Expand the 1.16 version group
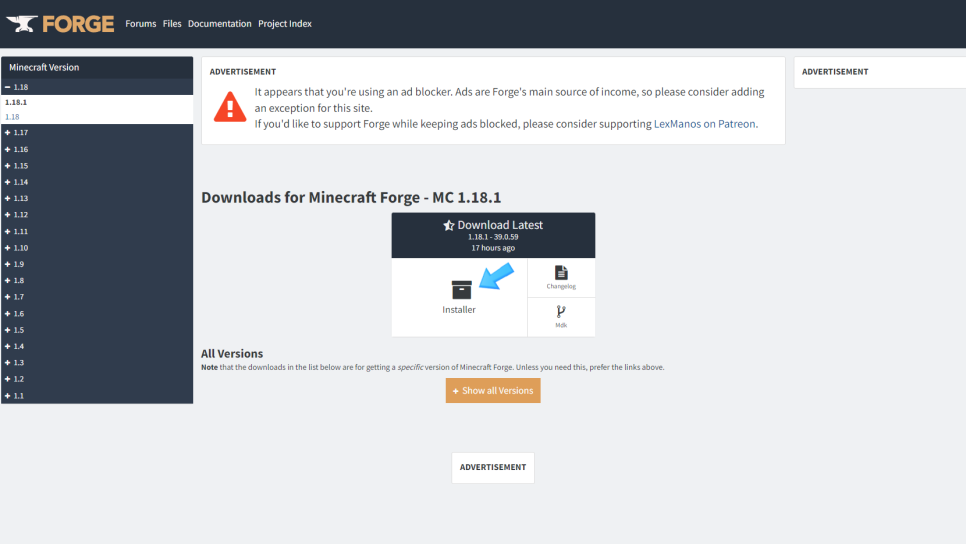 [x=97, y=149]
